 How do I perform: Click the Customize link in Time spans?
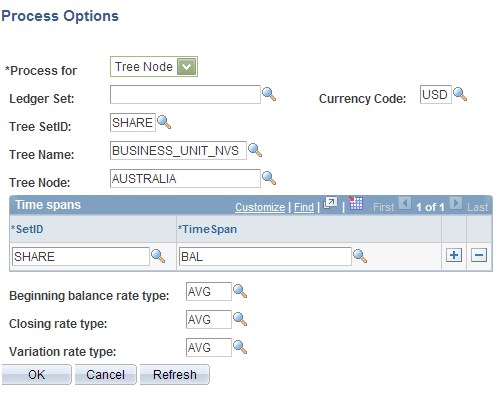[x=260, y=207]
